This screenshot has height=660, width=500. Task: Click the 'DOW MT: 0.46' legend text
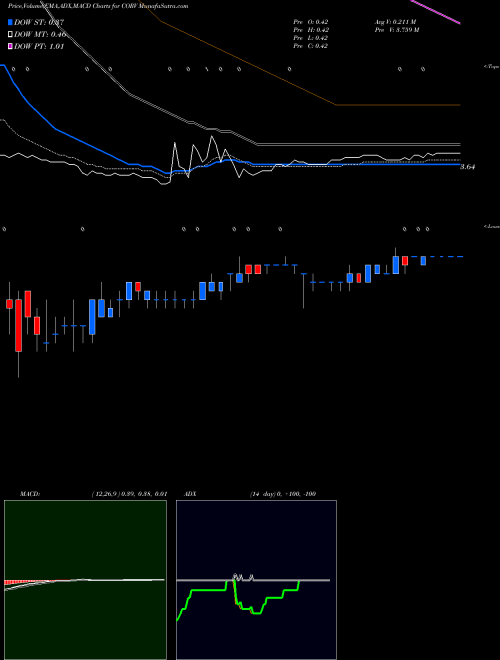(40, 35)
